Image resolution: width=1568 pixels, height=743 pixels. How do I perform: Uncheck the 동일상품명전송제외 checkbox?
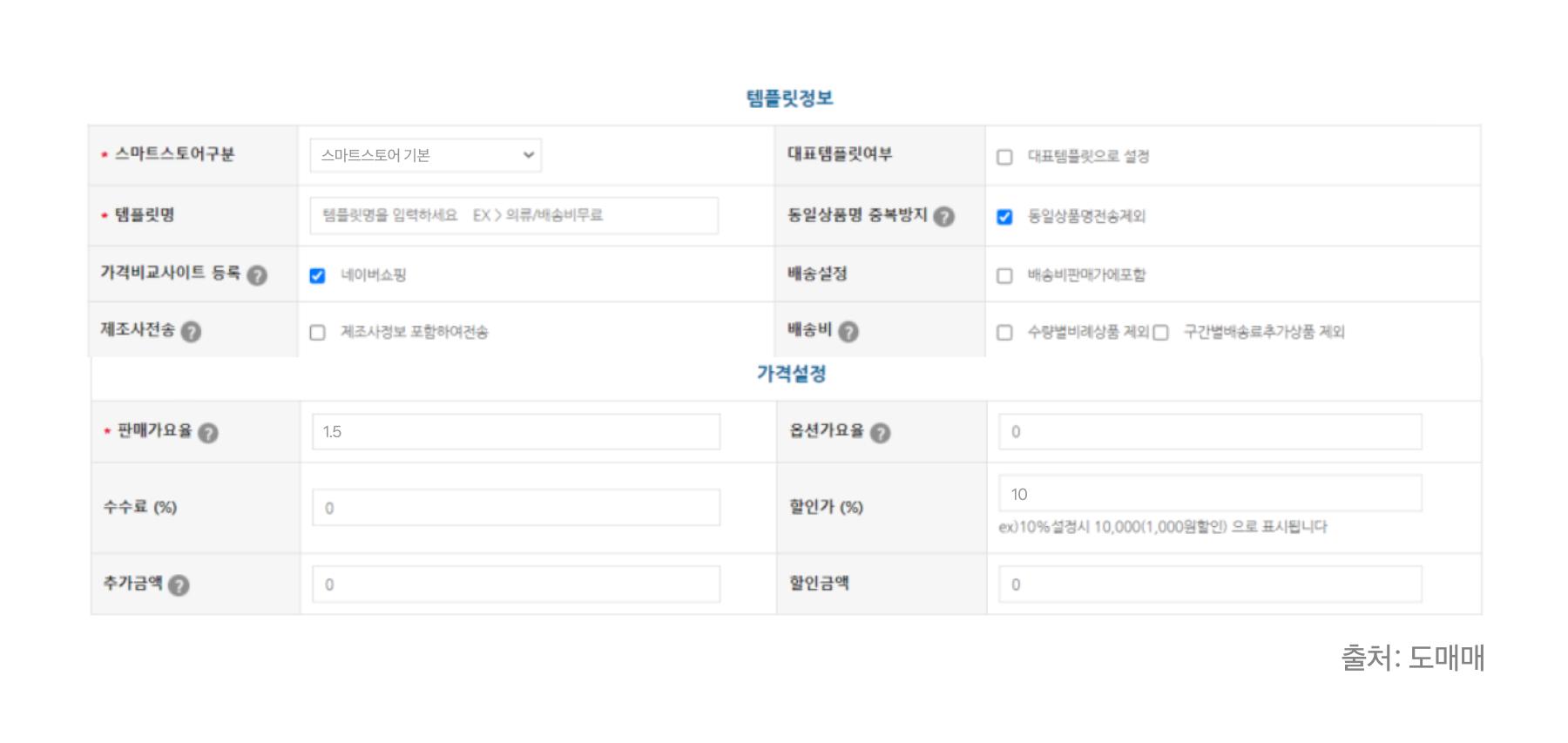(x=1004, y=217)
